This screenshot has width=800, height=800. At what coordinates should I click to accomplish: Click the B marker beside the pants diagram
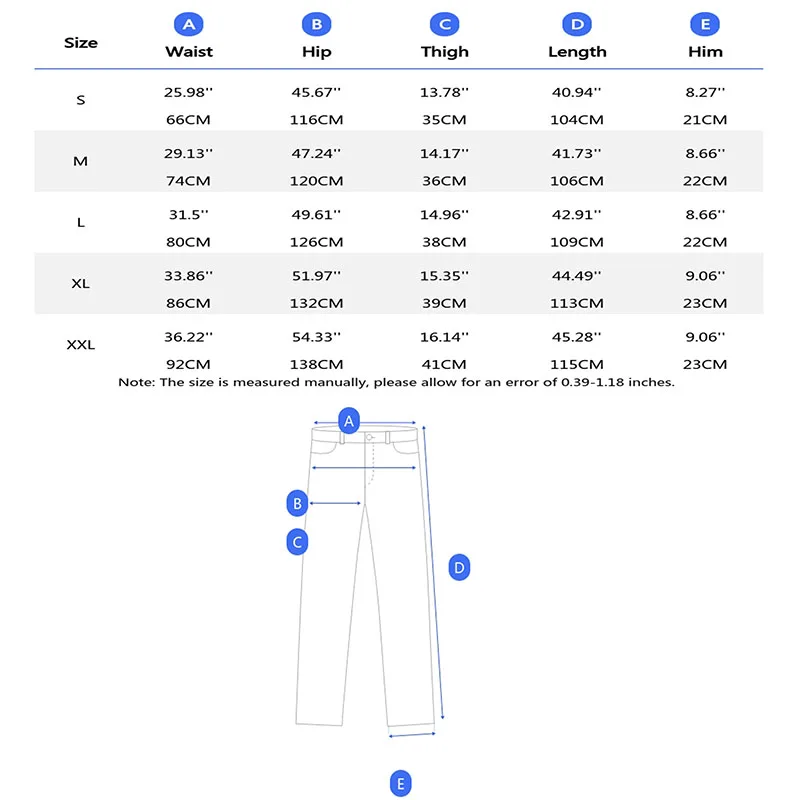297,503
